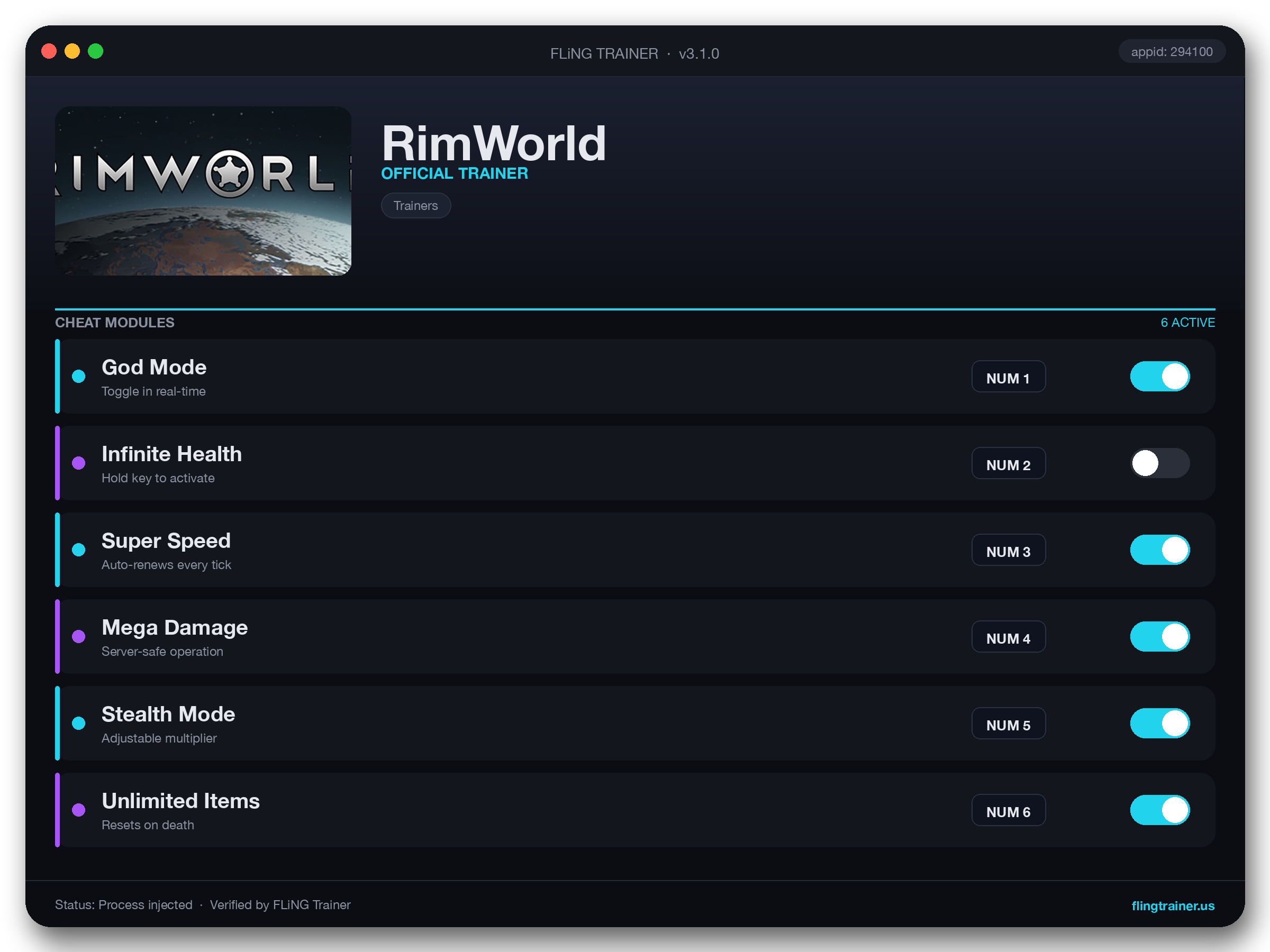This screenshot has width=1270, height=952.
Task: Click 'Server-safe operation' description
Action: tap(162, 651)
